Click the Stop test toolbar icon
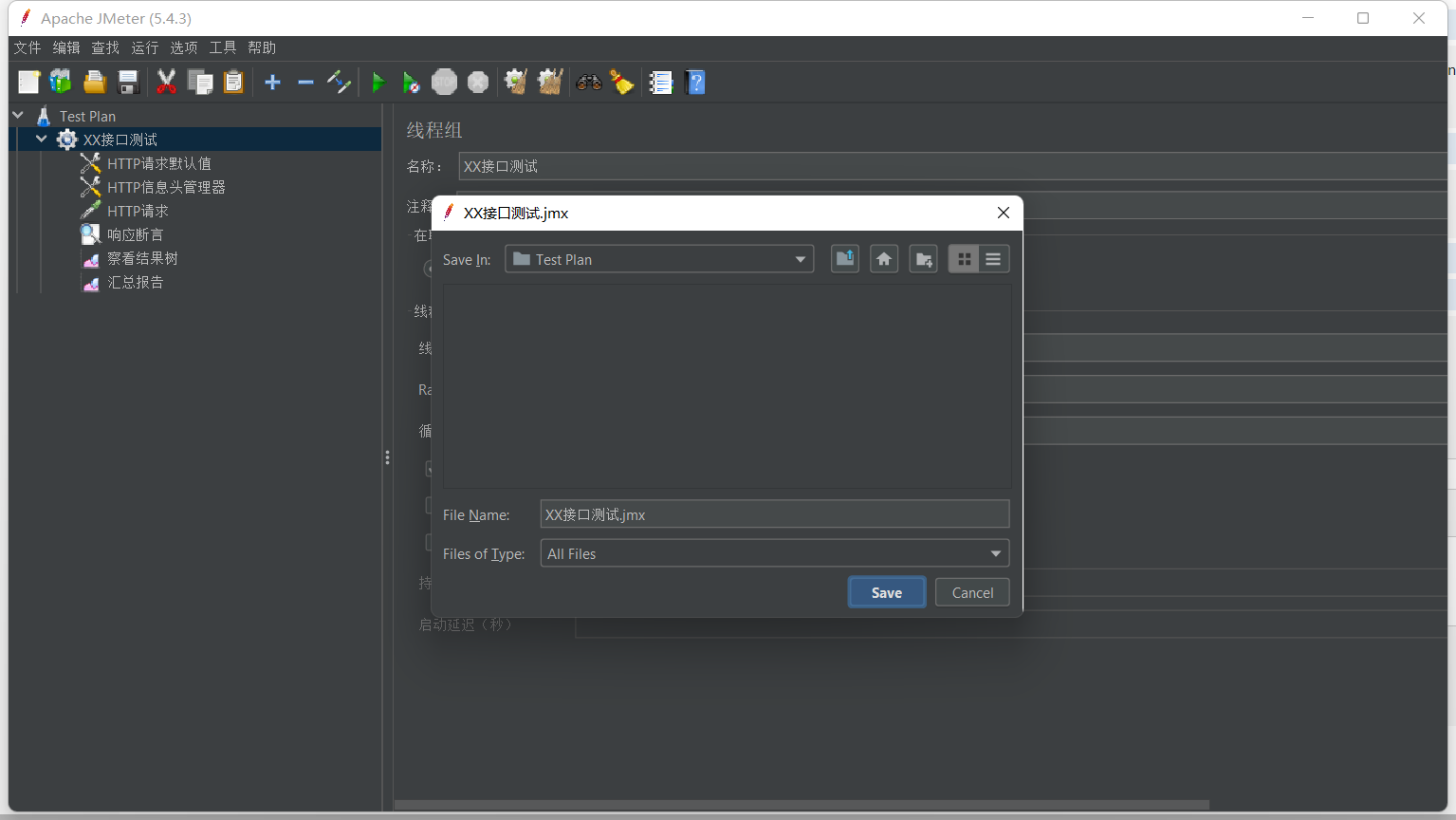The width and height of the screenshot is (1456, 820). point(444,83)
